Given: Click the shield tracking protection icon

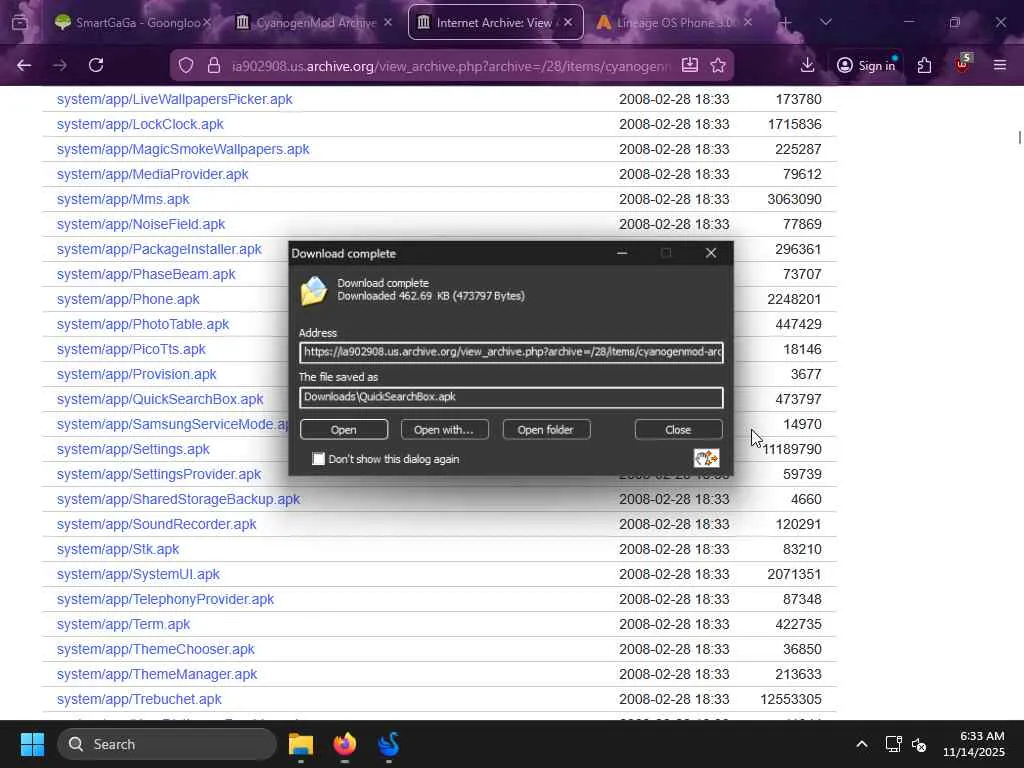Looking at the screenshot, I should (186, 65).
